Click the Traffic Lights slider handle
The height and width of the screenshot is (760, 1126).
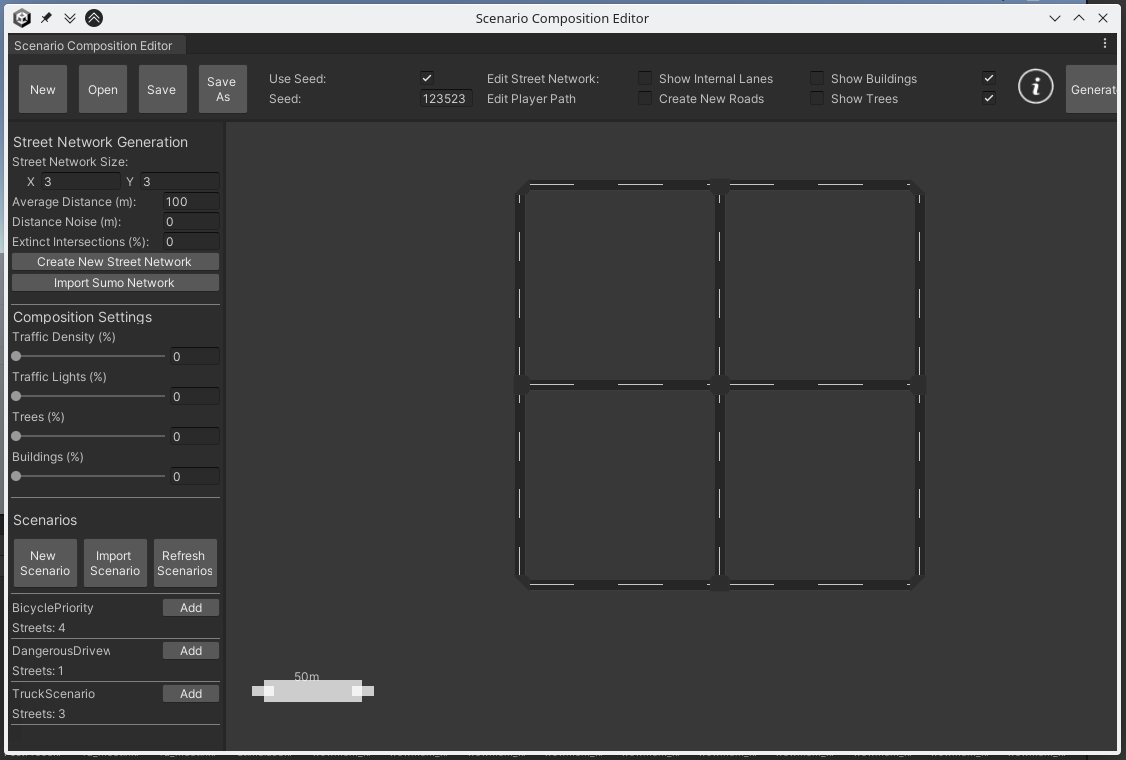[17, 397]
